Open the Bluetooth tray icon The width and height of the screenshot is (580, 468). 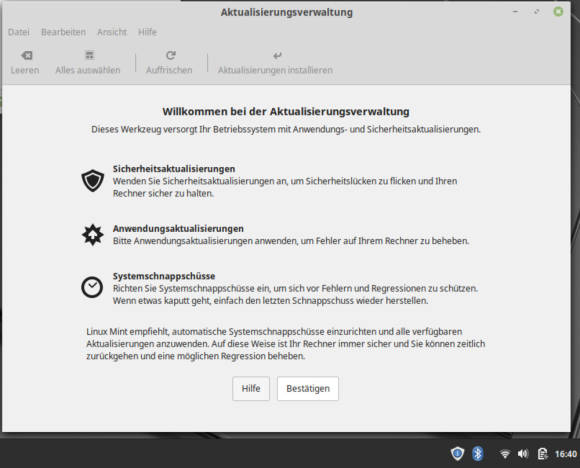pyautogui.click(x=478, y=454)
